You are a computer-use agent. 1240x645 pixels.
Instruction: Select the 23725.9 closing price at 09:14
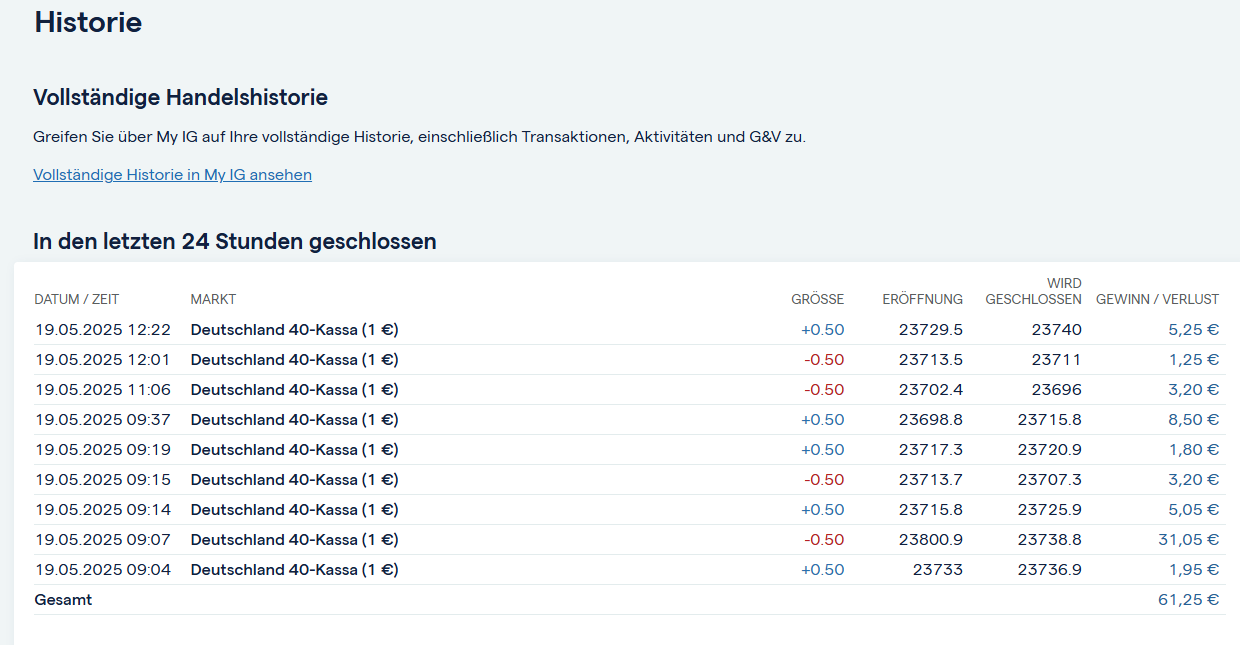(x=1049, y=510)
